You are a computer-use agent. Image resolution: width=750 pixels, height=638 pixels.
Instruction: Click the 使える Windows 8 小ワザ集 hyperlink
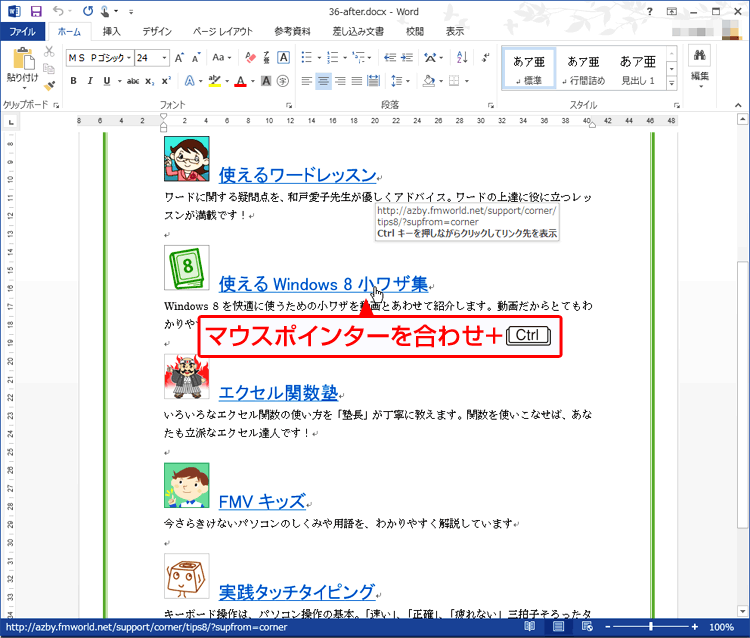click(x=323, y=285)
